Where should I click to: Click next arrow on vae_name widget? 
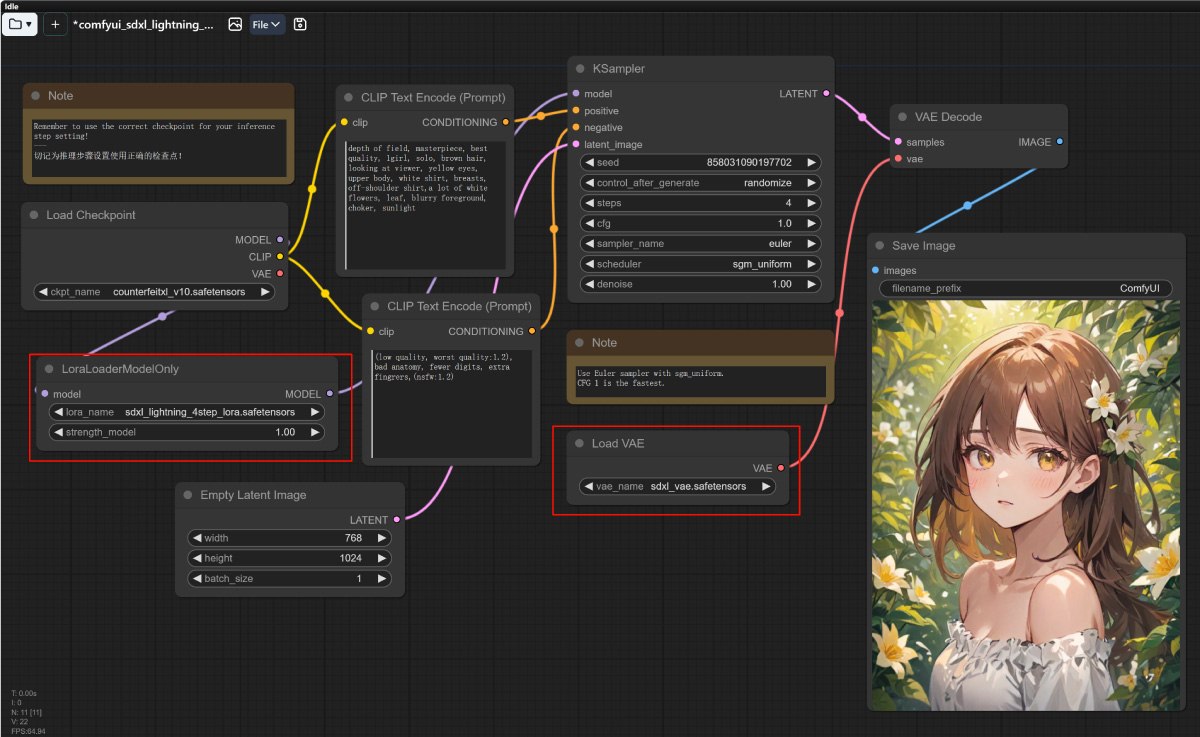tap(766, 487)
